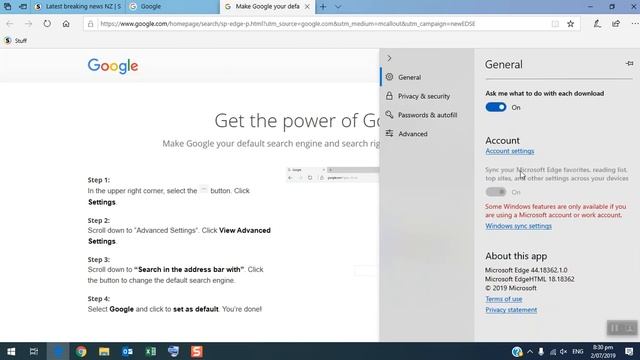
Task: Open Add notes pen icon
Action: 597,24
